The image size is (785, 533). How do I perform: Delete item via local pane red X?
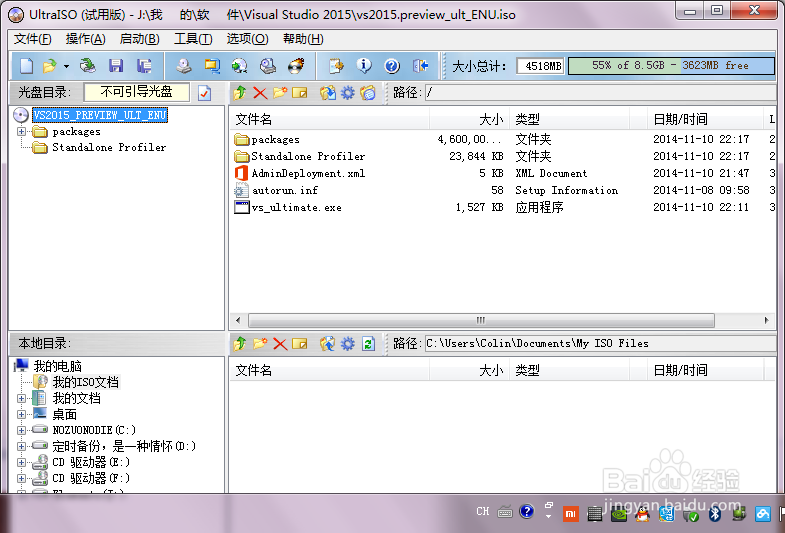point(280,344)
